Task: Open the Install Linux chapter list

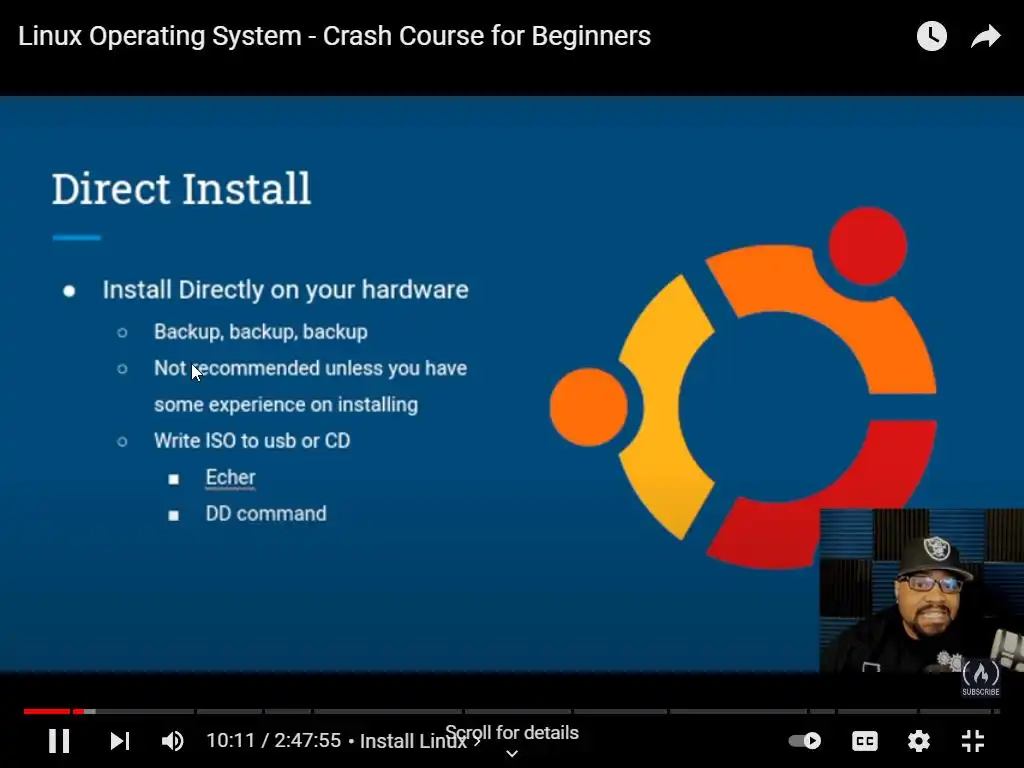Action: [x=420, y=741]
